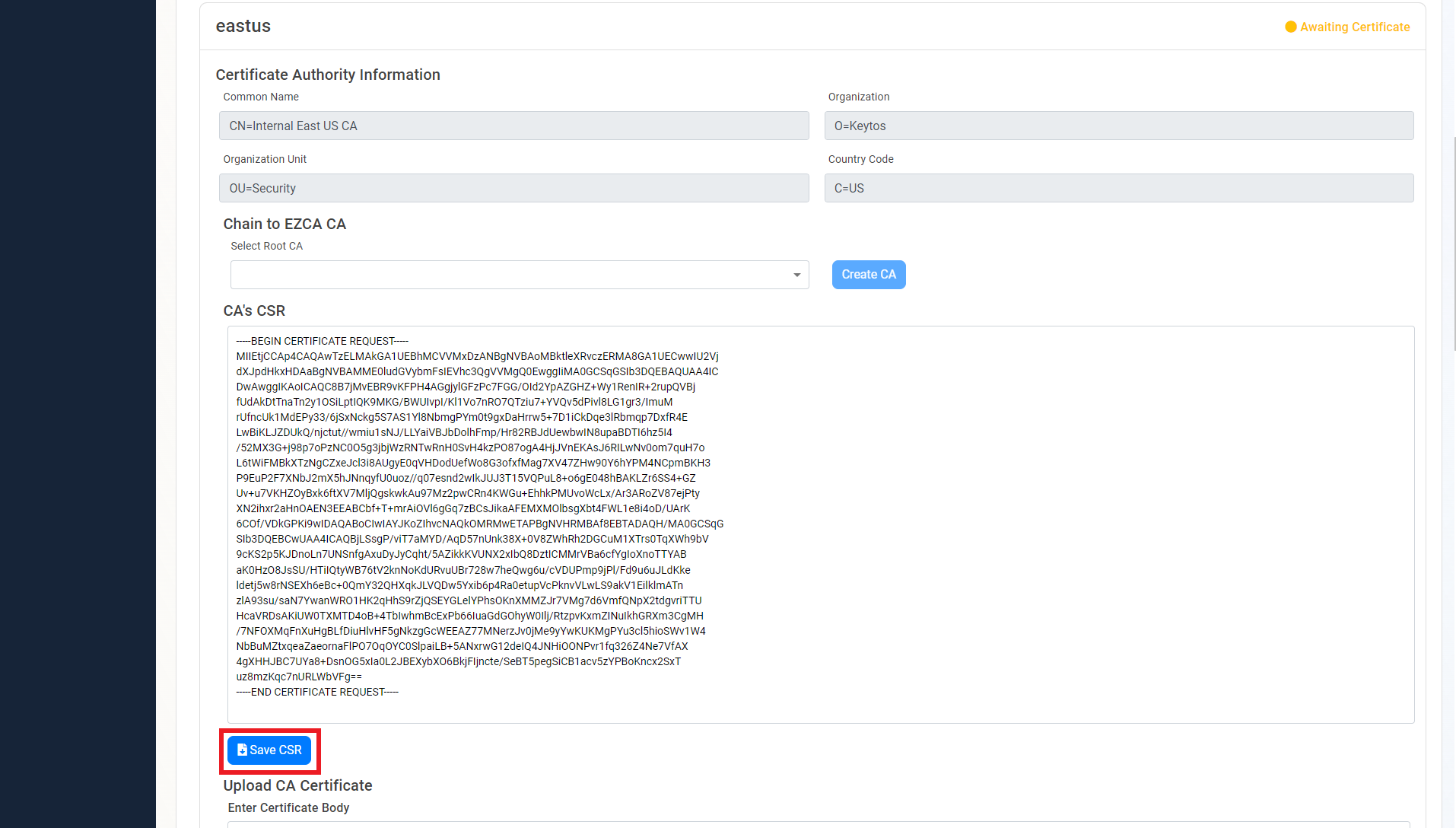Viewport: 1456px width, 828px height.
Task: Click the Certificate Authority Information heading
Action: (328, 75)
